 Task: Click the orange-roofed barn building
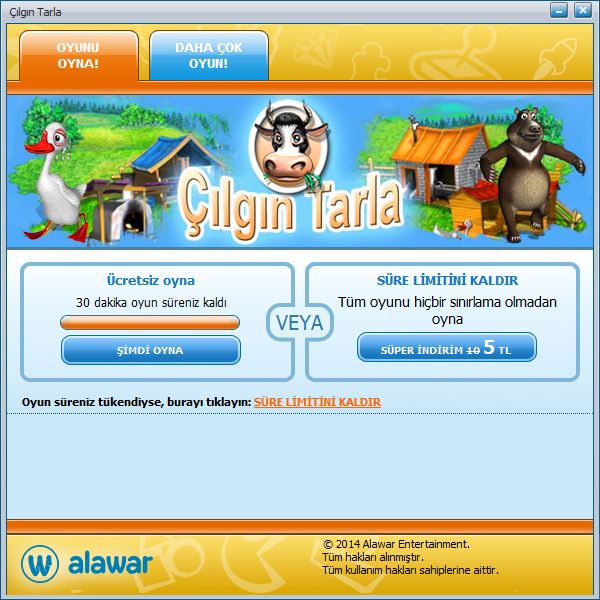(440, 163)
